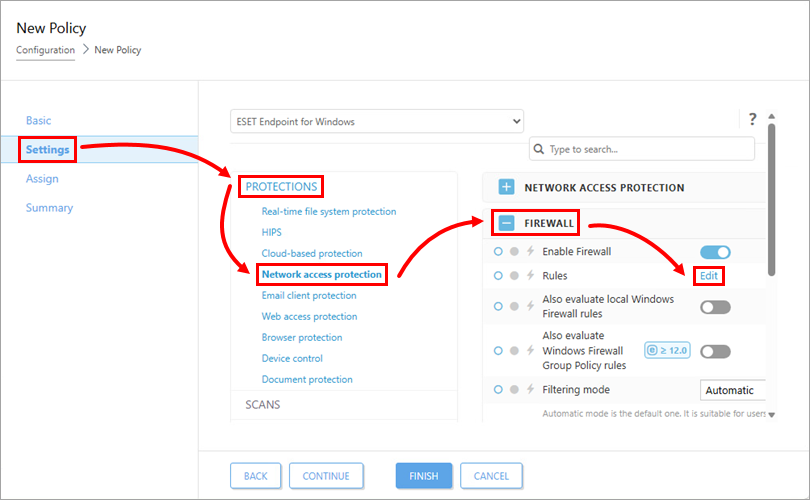The height and width of the screenshot is (500, 810).
Task: Open the Basic section
Action: pyautogui.click(x=38, y=120)
